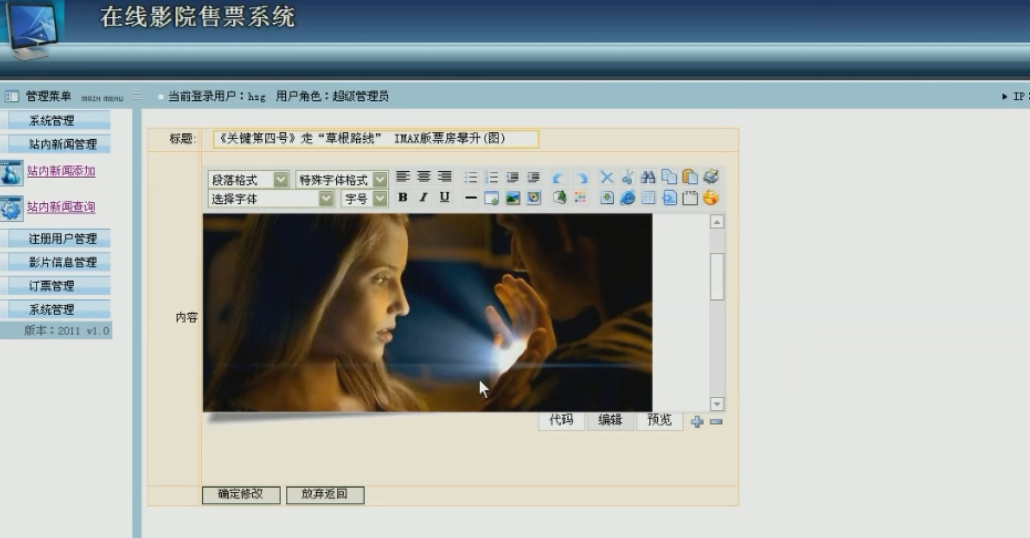Image resolution: width=1030 pixels, height=538 pixels.
Task: Open 站内新闻添加 link
Action: (61, 171)
